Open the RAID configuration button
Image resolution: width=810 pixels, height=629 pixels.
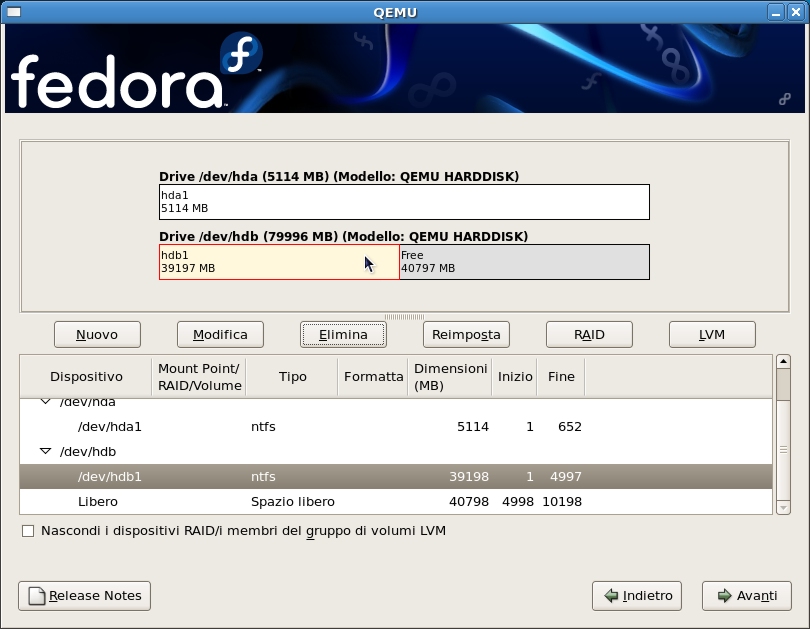[589, 335]
